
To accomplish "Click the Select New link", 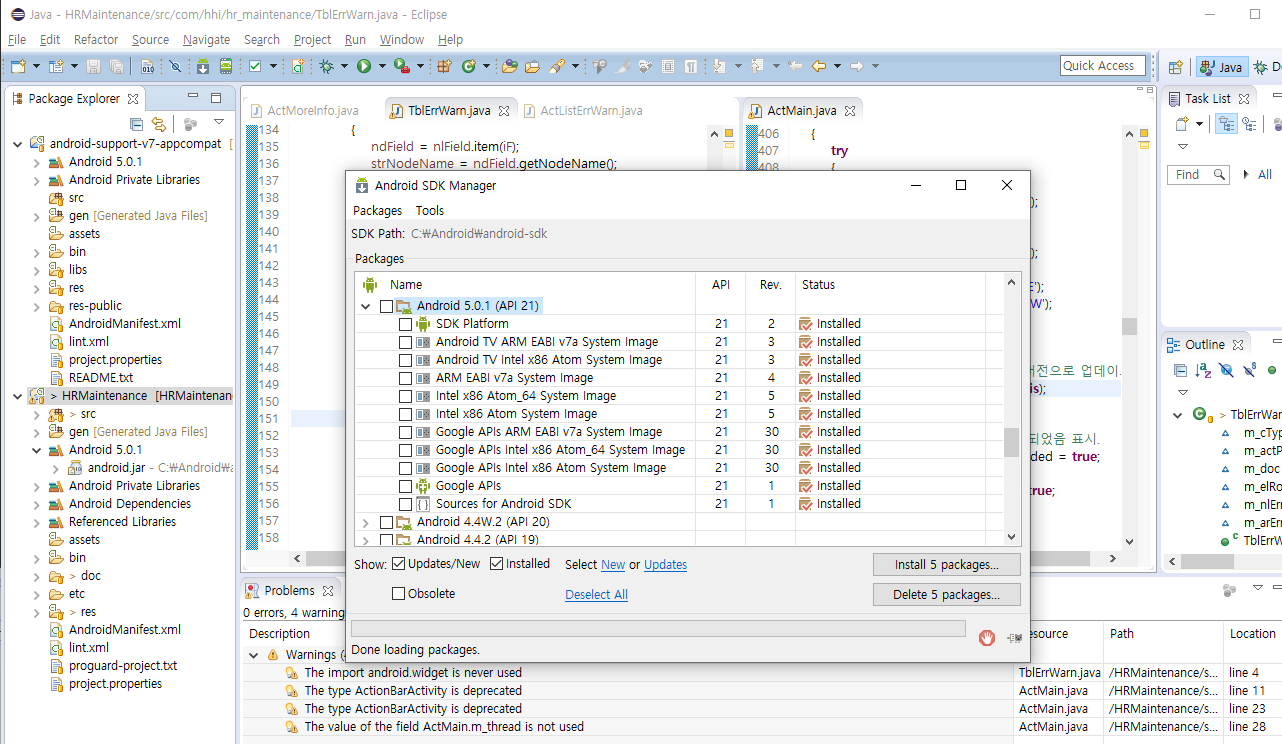I will (613, 565).
